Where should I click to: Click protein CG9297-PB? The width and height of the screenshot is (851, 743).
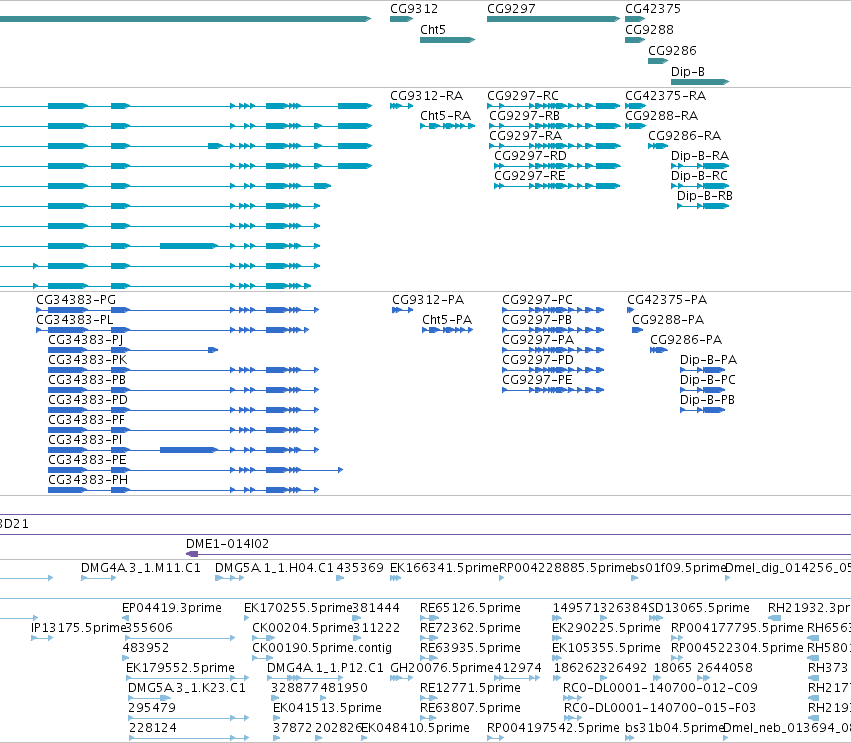coord(537,320)
